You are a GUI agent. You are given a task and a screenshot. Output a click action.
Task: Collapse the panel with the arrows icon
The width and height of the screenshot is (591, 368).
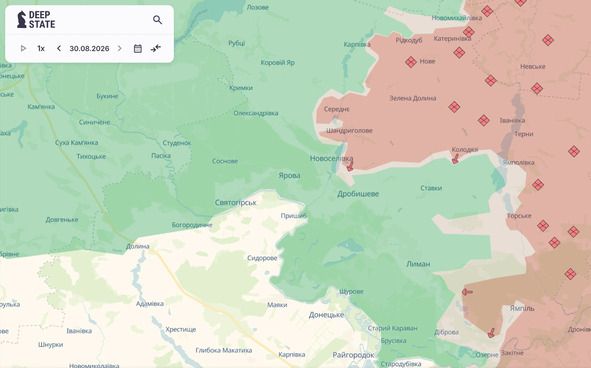click(156, 48)
